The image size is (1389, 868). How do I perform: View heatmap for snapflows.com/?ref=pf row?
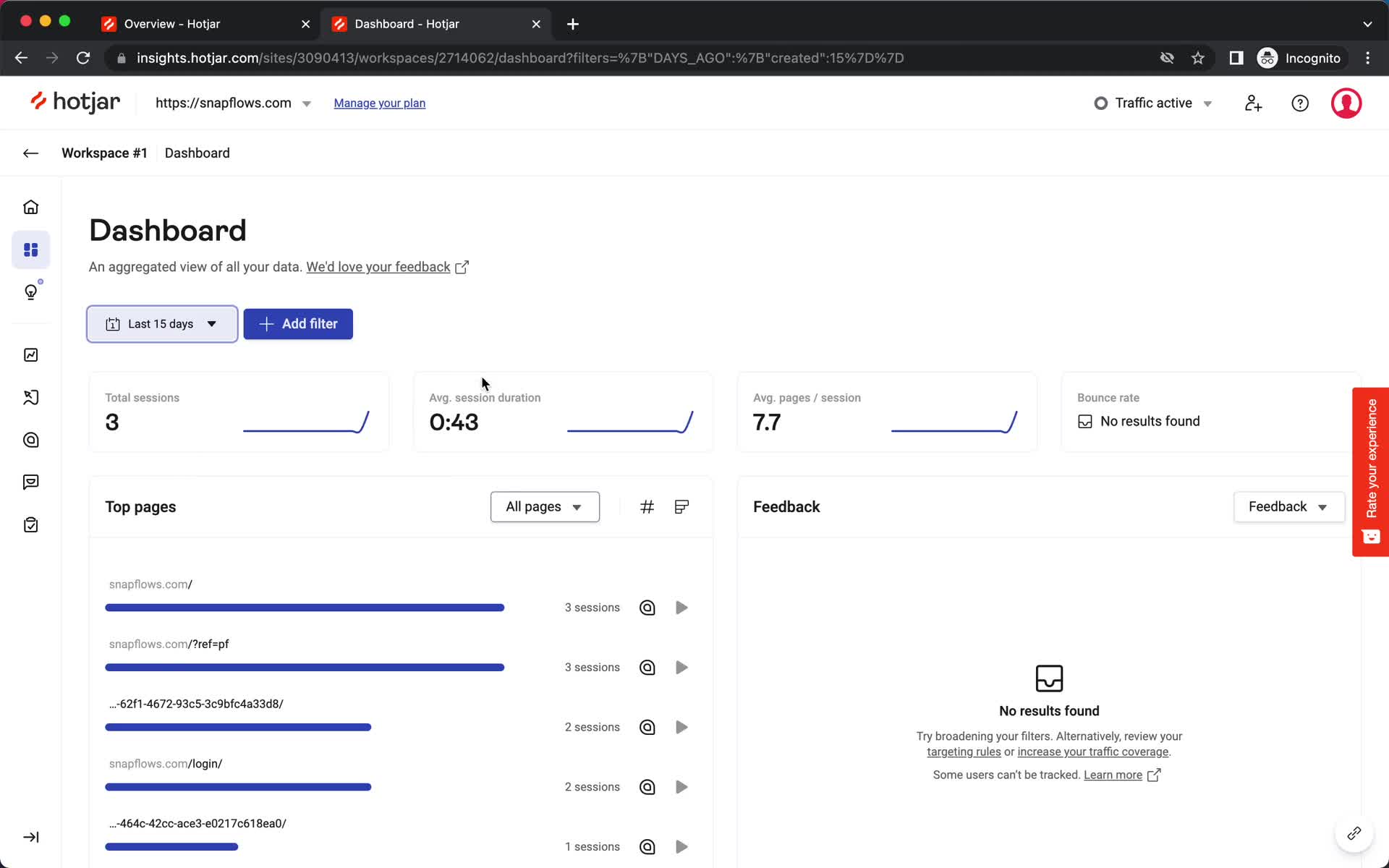[x=647, y=668]
